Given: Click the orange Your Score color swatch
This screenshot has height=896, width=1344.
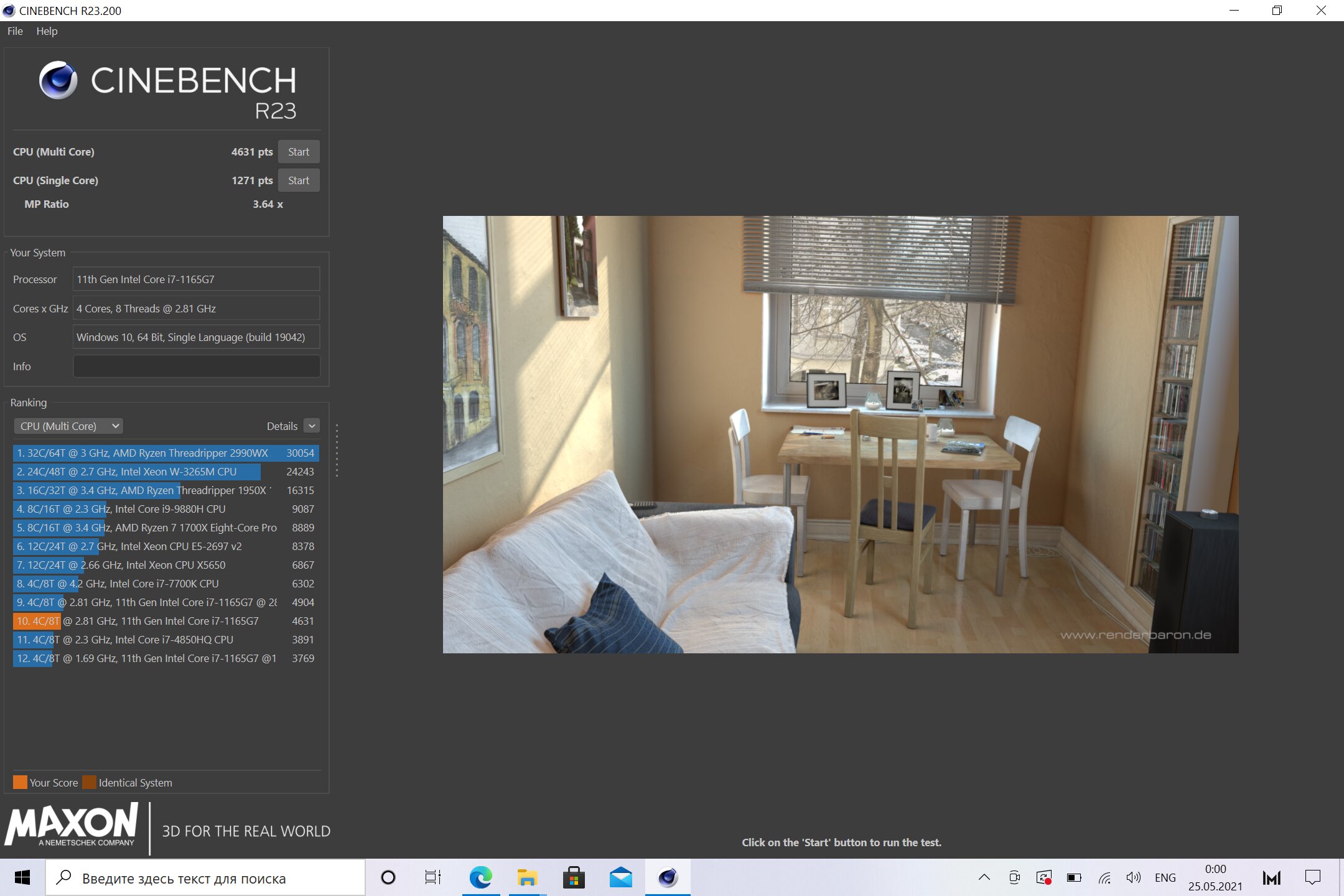Looking at the screenshot, I should 20,782.
